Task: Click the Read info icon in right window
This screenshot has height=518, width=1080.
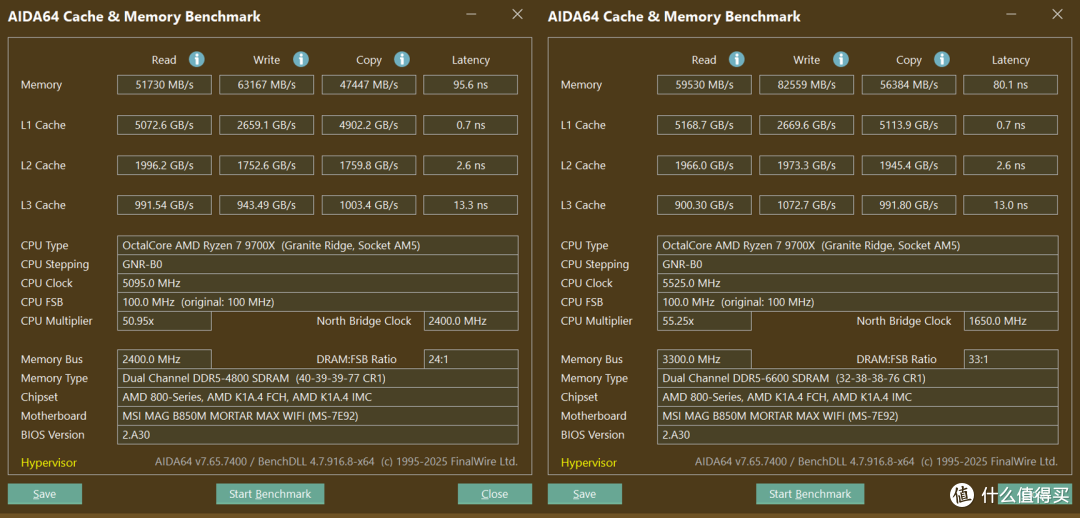Action: (737, 60)
